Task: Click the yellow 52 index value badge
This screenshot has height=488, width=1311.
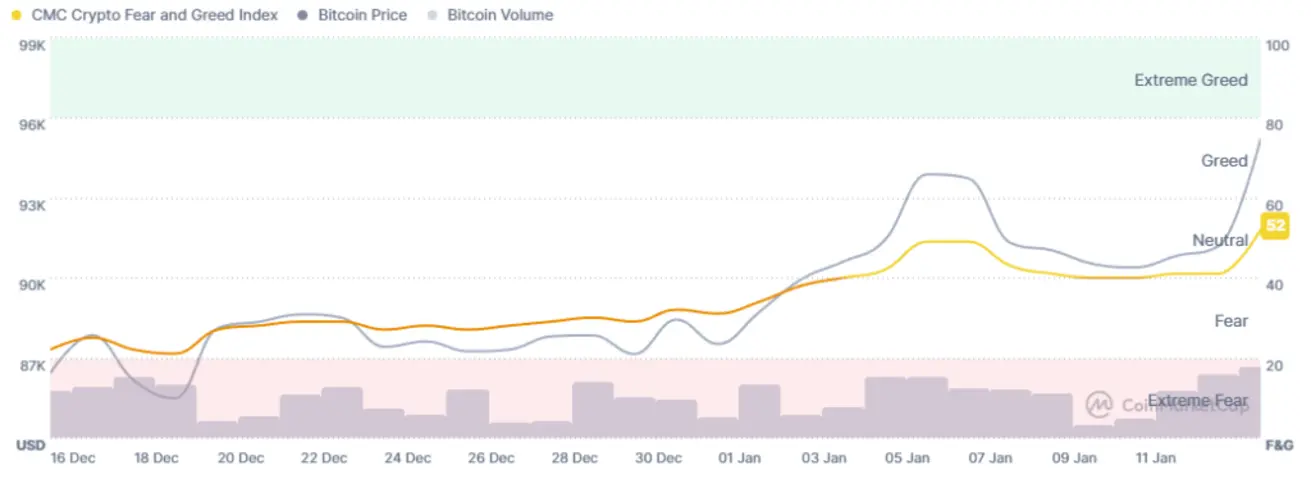Action: point(1275,226)
